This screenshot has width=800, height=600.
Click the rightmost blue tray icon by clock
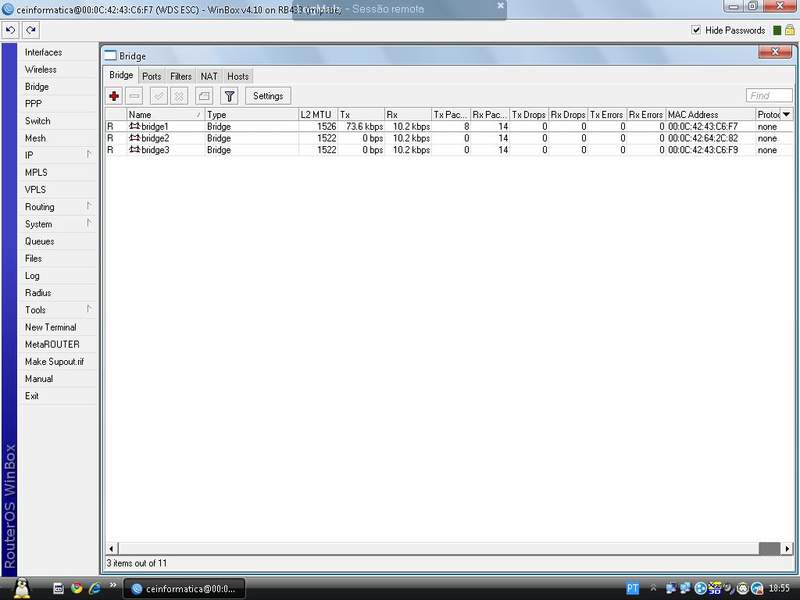(757, 589)
